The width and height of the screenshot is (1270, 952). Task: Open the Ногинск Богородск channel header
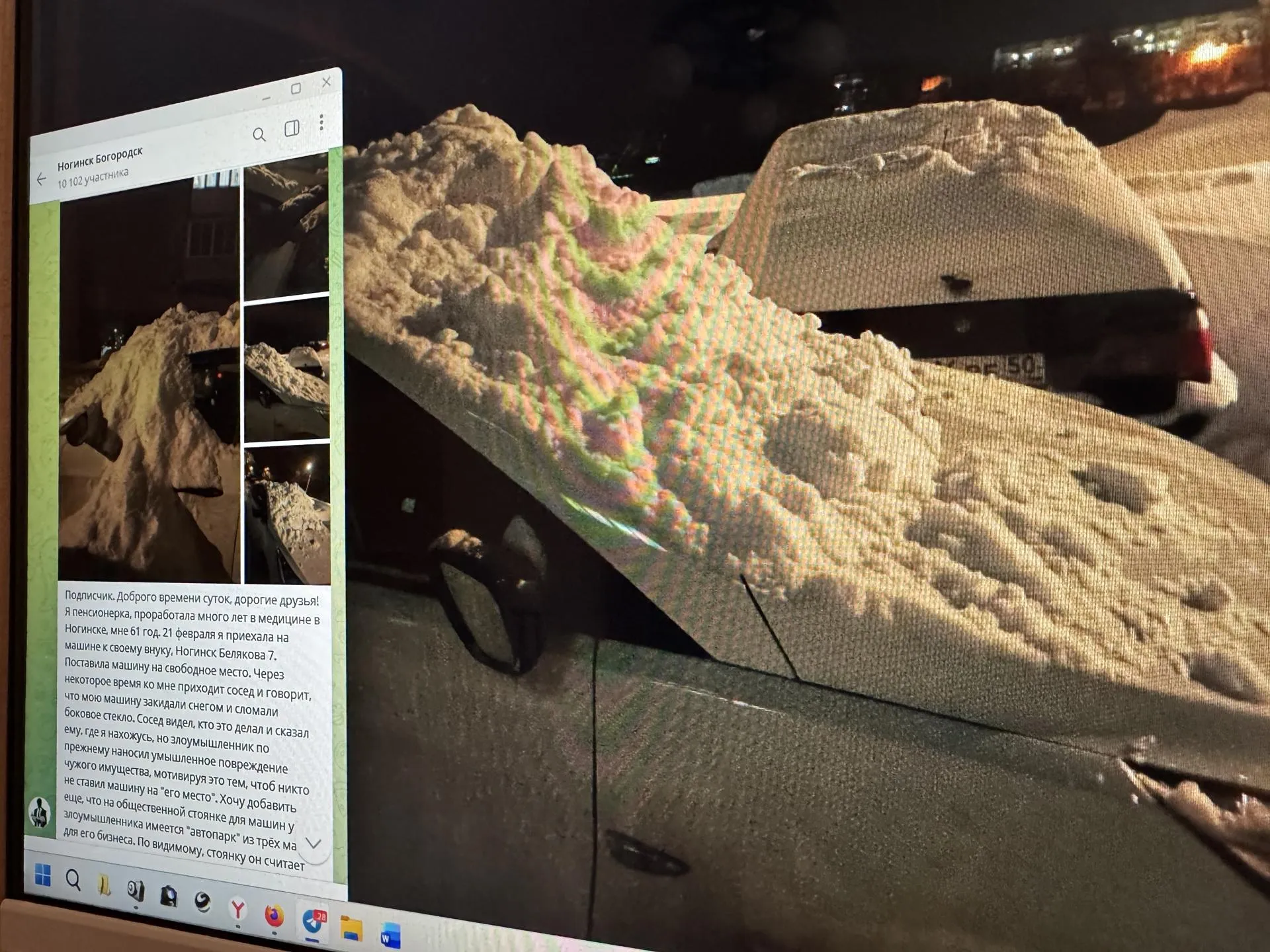tap(100, 158)
